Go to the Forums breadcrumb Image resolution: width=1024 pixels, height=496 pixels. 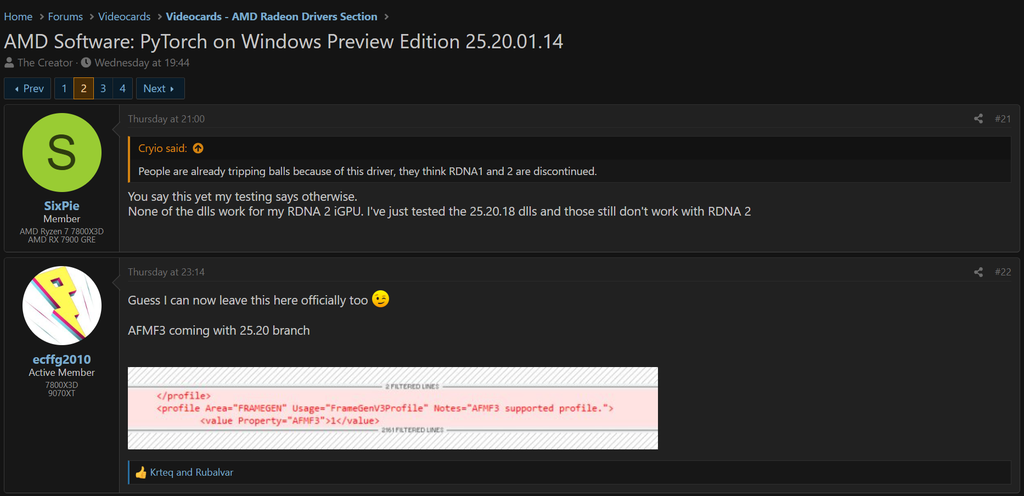click(65, 16)
